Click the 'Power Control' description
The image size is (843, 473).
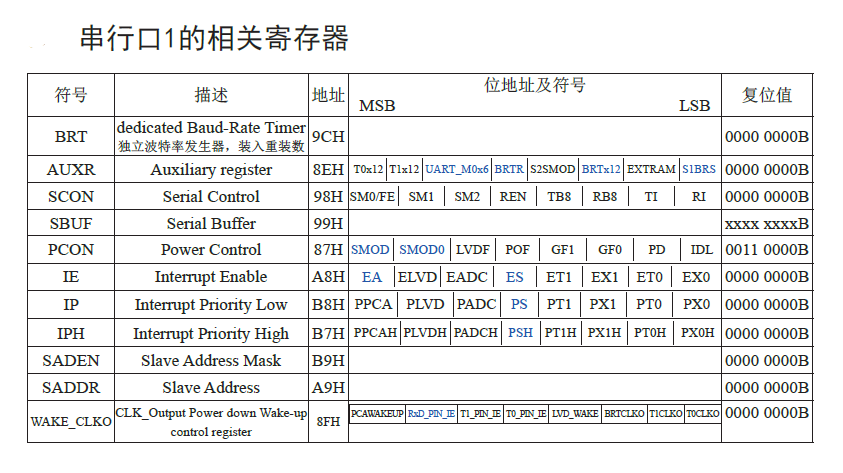pos(211,250)
